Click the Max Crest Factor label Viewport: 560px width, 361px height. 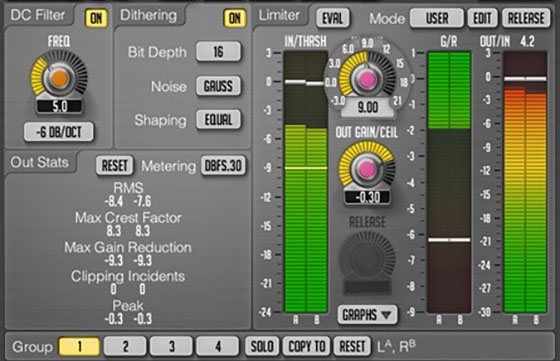pos(128,218)
